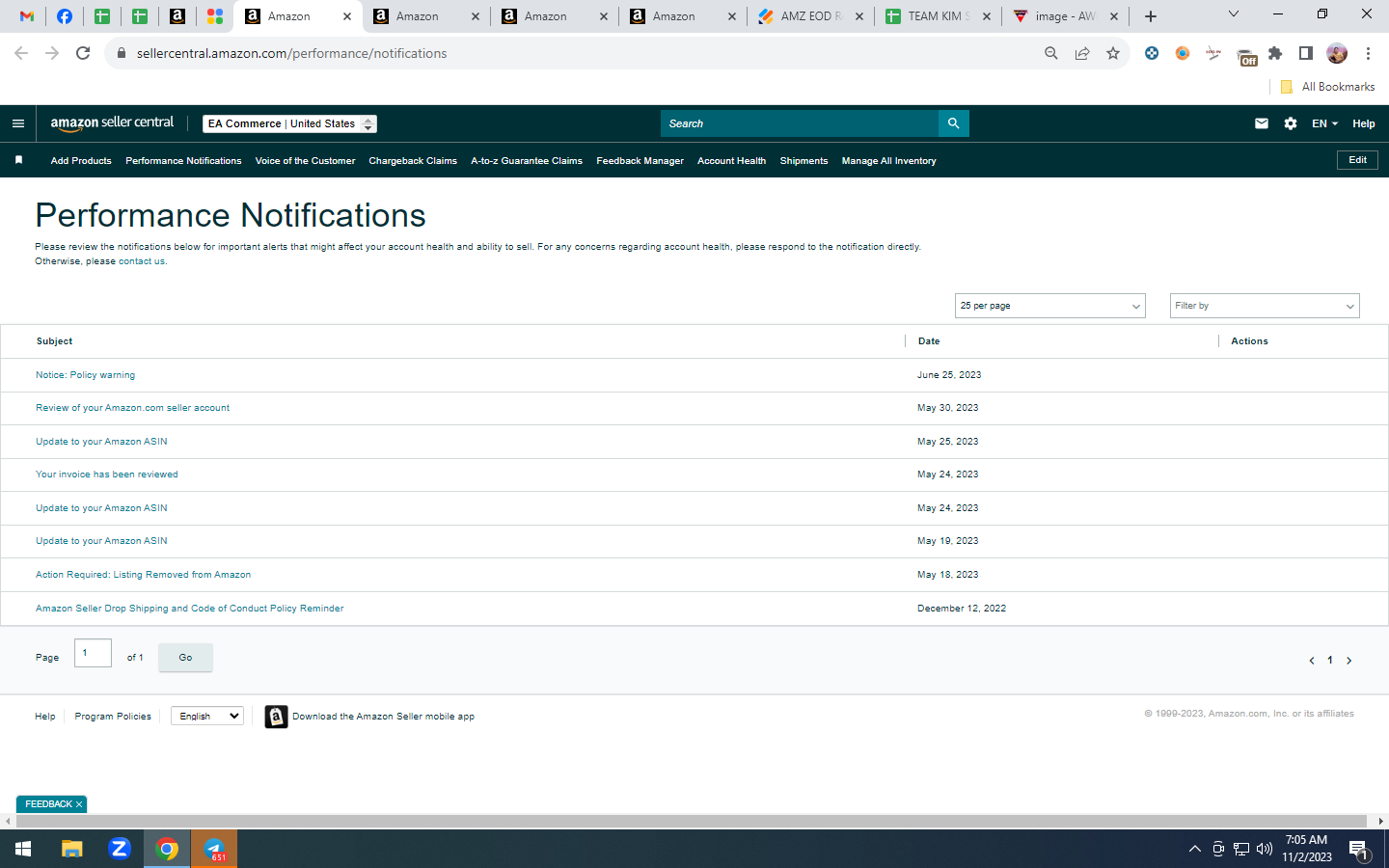Open 'Notice: Policy warning' notification
This screenshot has height=868, width=1389.
tap(85, 375)
